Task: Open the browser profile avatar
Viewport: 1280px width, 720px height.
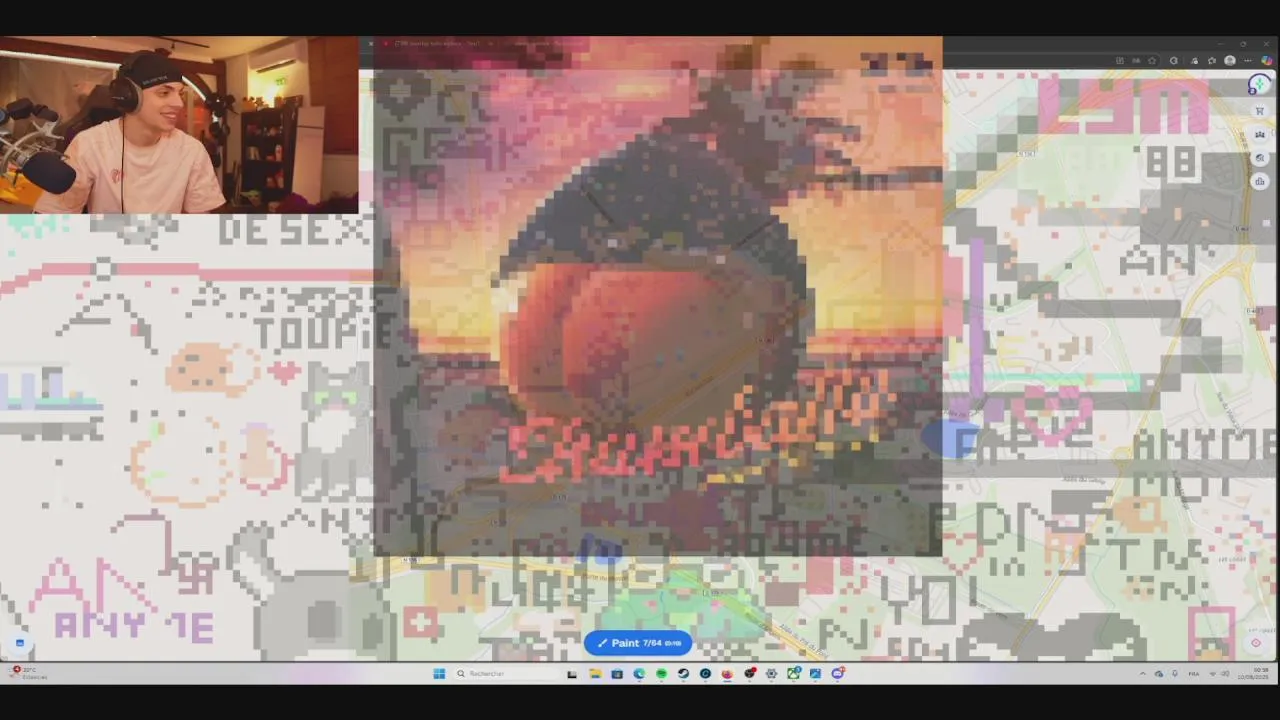Action: click(1230, 60)
